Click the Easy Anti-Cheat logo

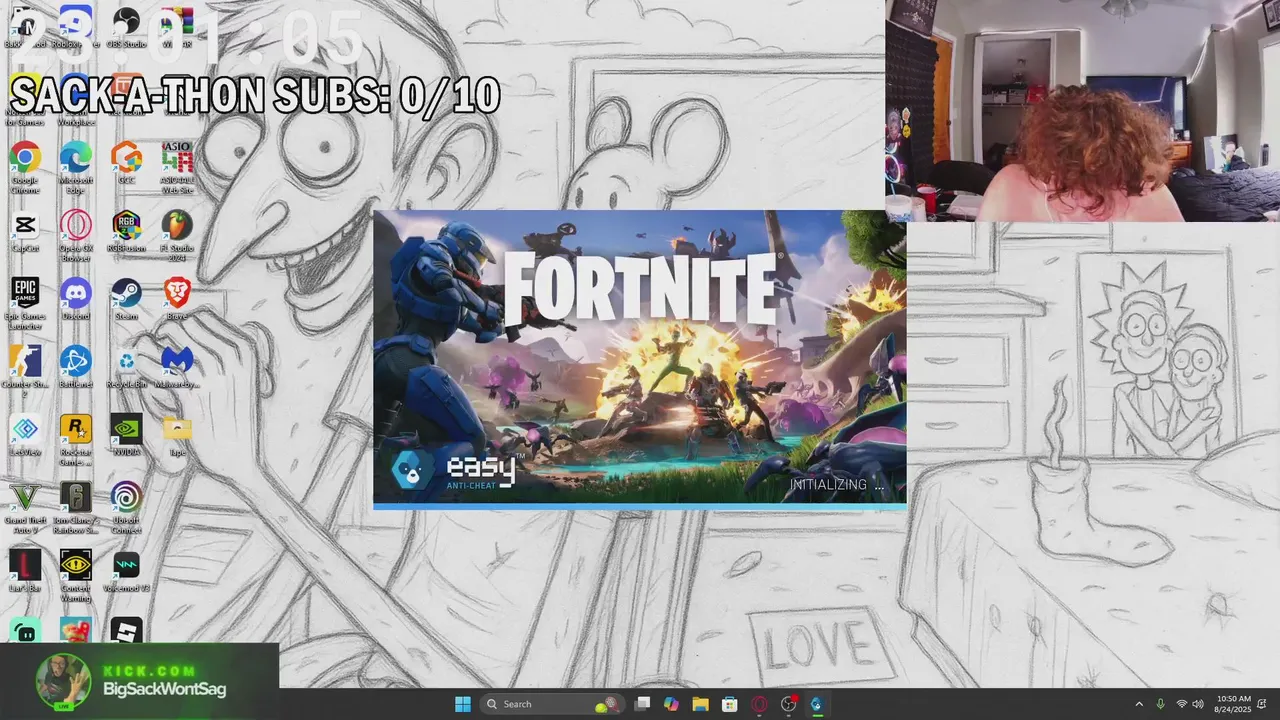[455, 470]
